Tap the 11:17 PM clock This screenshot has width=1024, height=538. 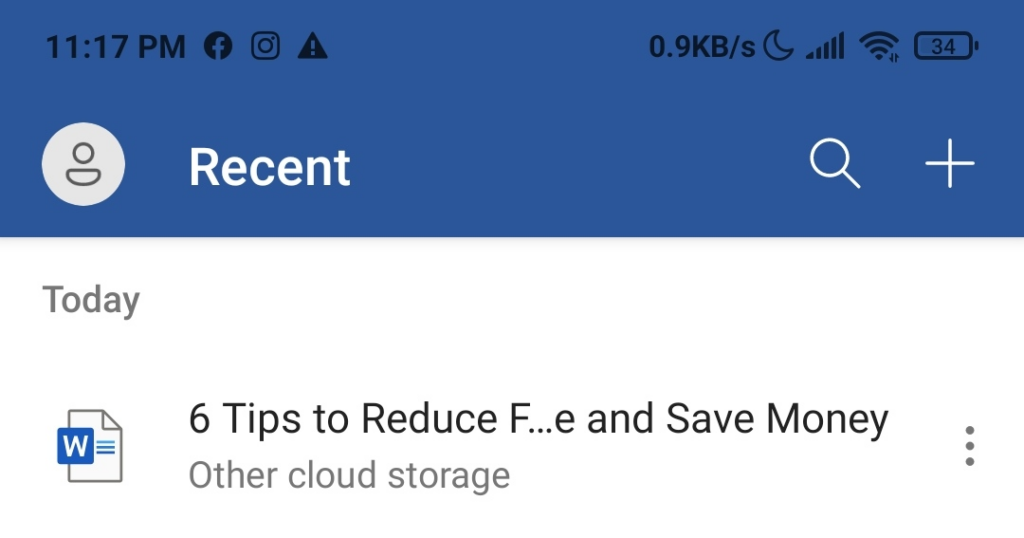pos(115,46)
